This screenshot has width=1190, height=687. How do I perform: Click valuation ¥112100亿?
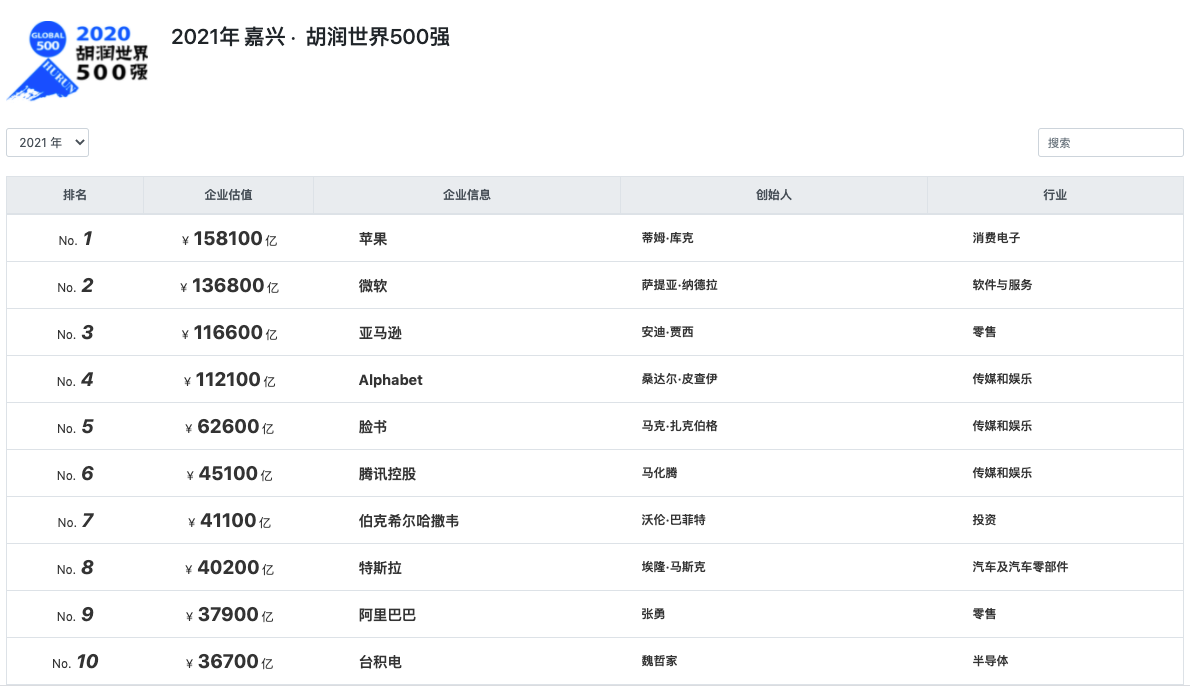pyautogui.click(x=229, y=380)
